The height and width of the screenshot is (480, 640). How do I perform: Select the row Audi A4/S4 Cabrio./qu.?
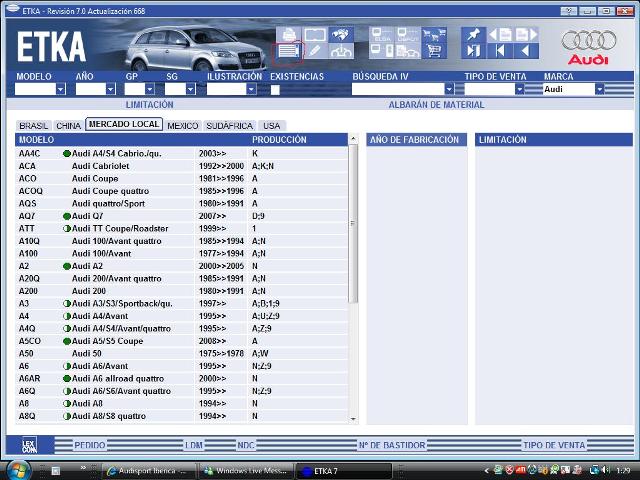[x=182, y=153]
